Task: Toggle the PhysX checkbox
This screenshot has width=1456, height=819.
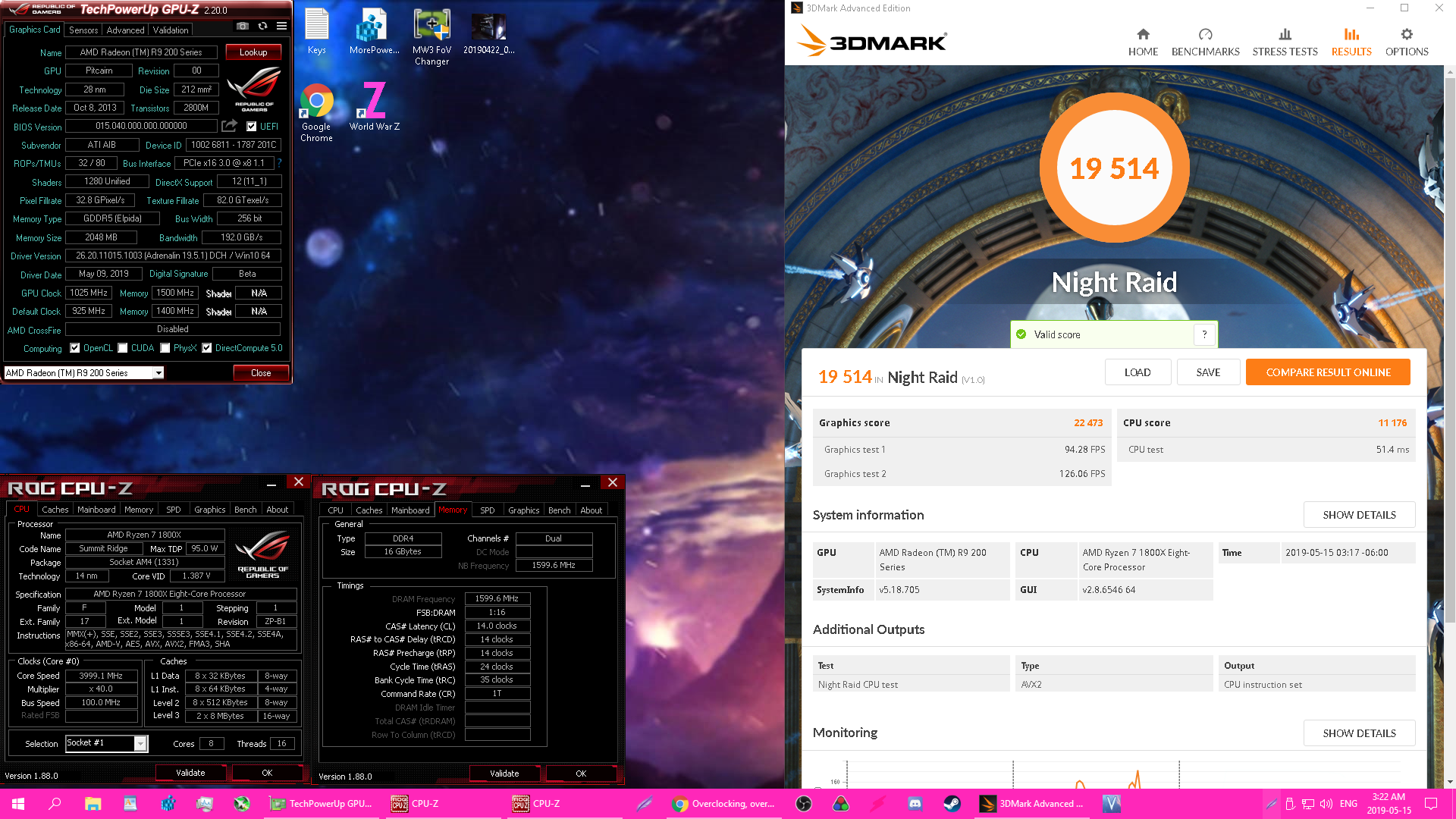Action: [x=165, y=348]
